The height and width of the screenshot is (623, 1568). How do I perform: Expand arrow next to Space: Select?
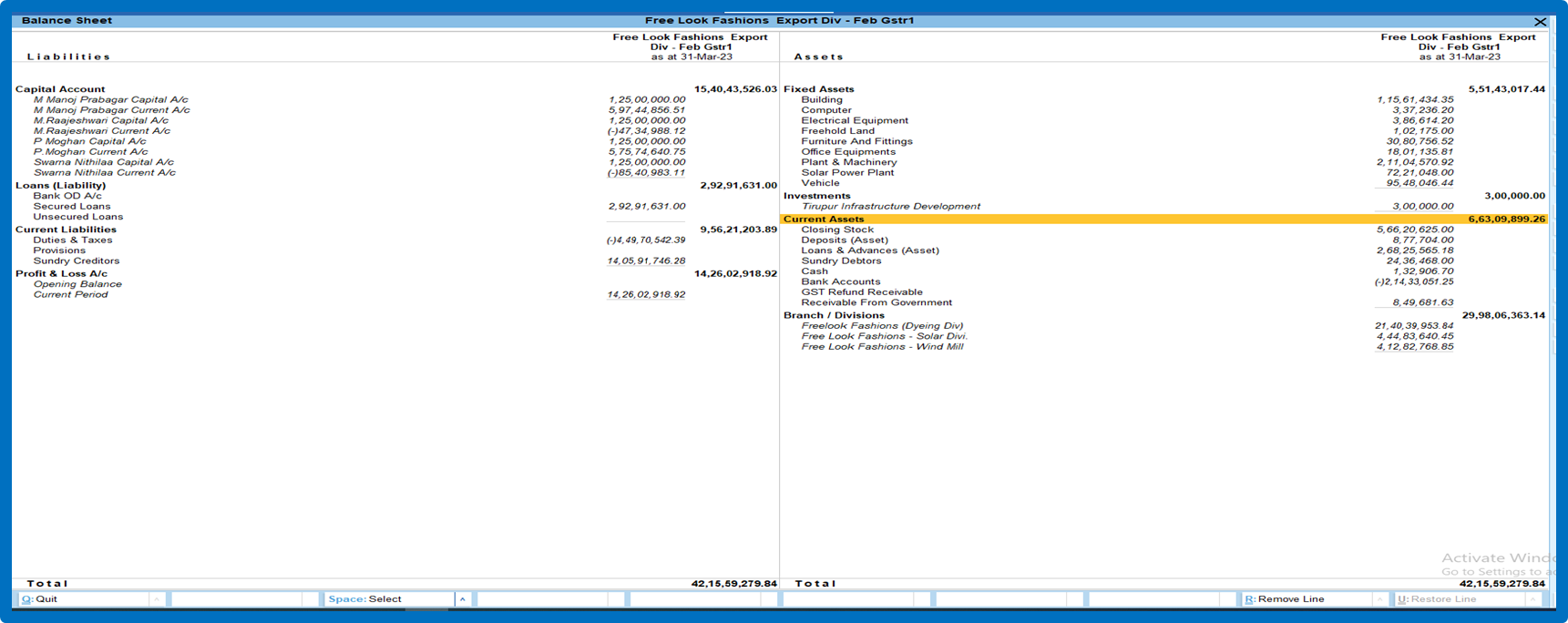(463, 599)
